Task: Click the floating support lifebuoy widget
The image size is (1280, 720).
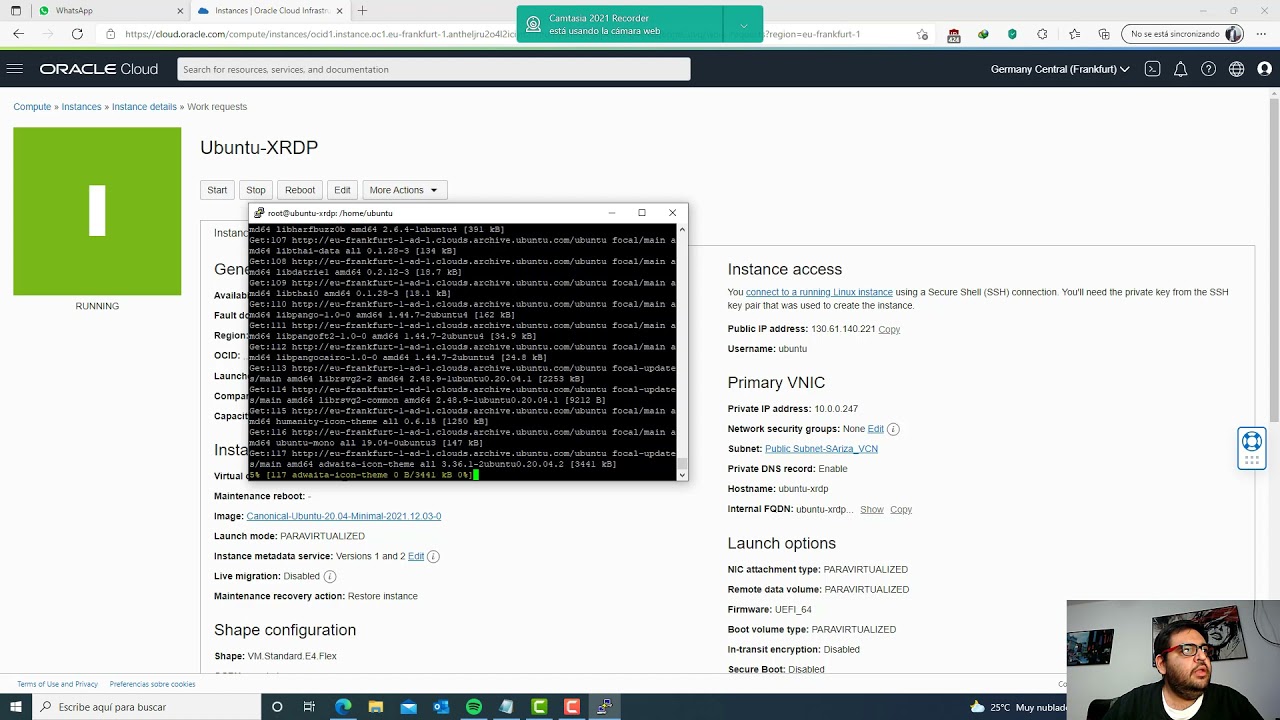Action: click(1251, 447)
